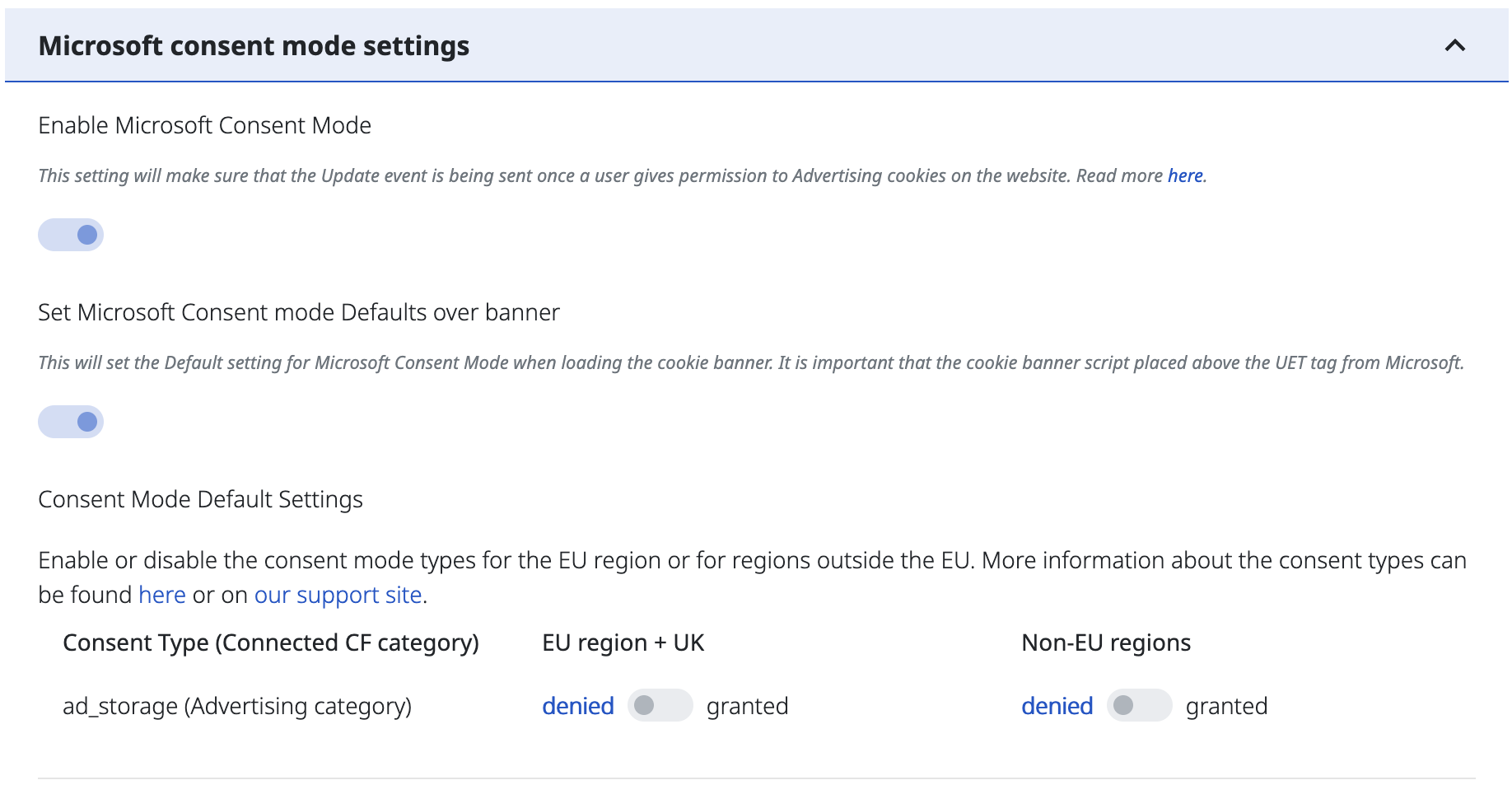
Task: Open the 'our support site' link
Action: pos(338,595)
